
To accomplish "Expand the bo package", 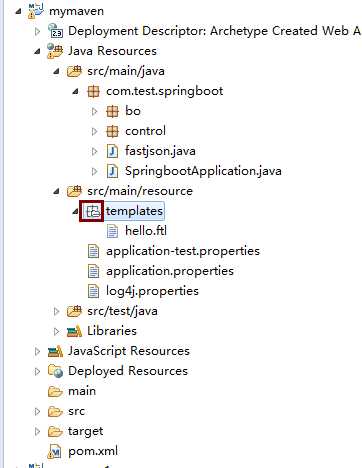I will click(x=95, y=111).
